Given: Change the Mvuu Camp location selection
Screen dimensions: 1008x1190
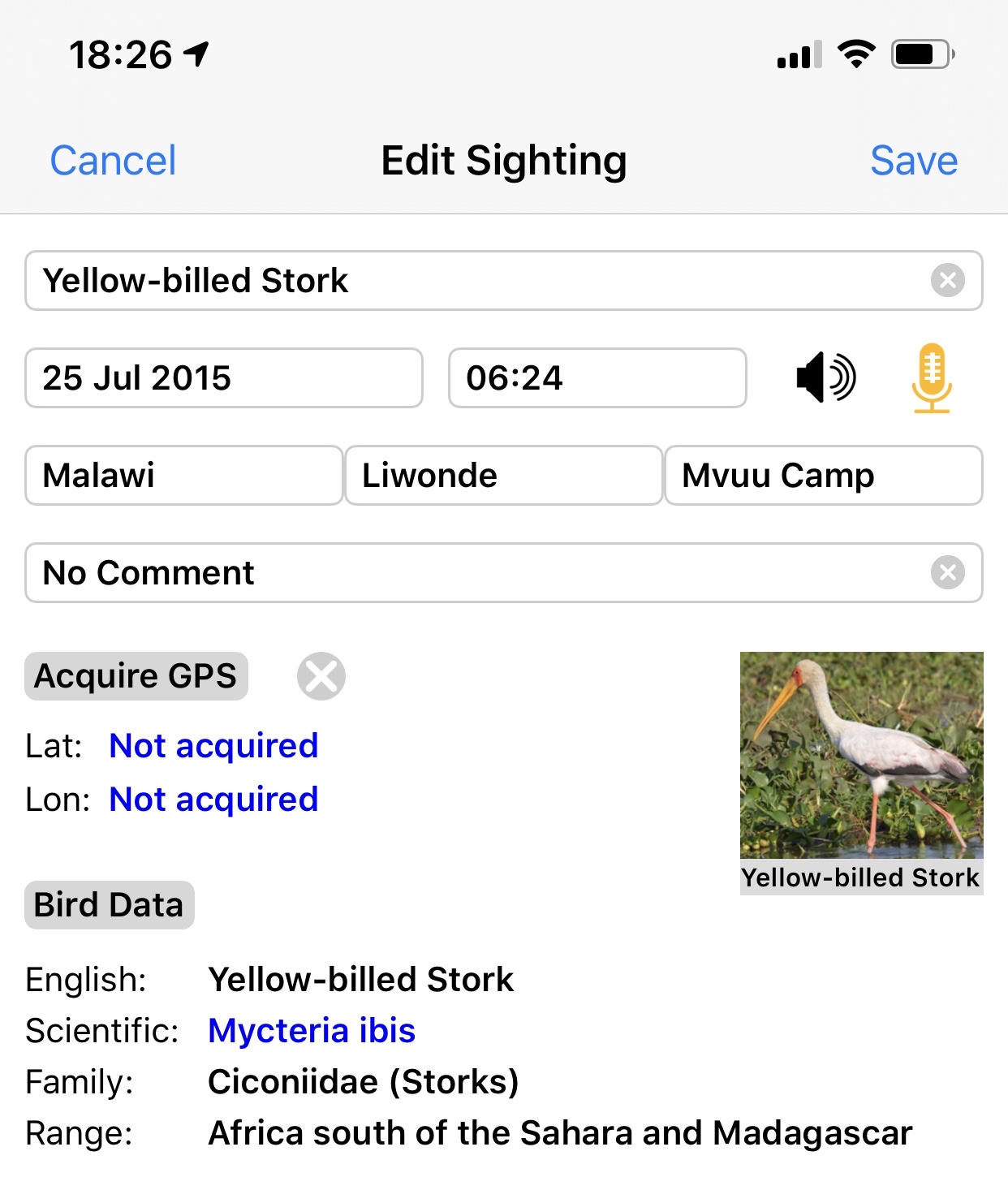Looking at the screenshot, I should (823, 476).
